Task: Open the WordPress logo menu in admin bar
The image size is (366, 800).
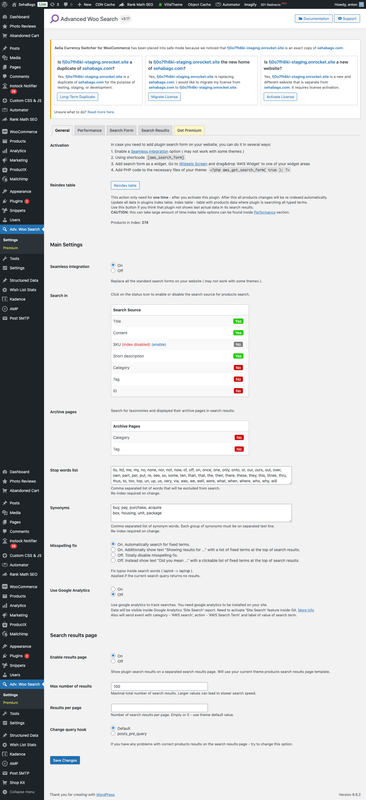Action: click(5, 4)
